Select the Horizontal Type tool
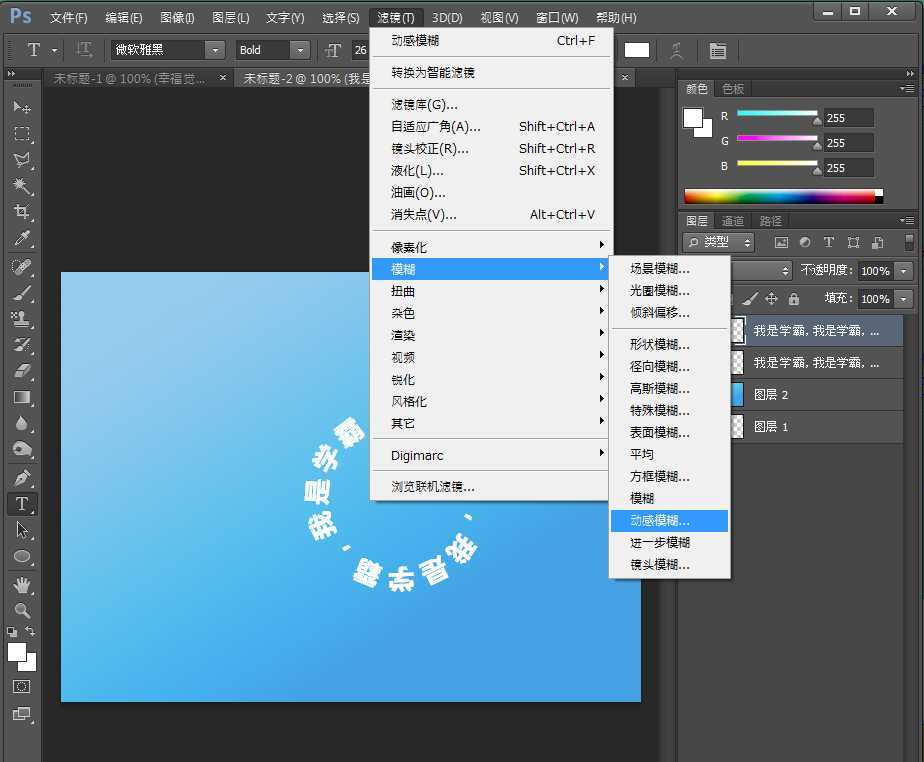924x762 pixels. (22, 504)
